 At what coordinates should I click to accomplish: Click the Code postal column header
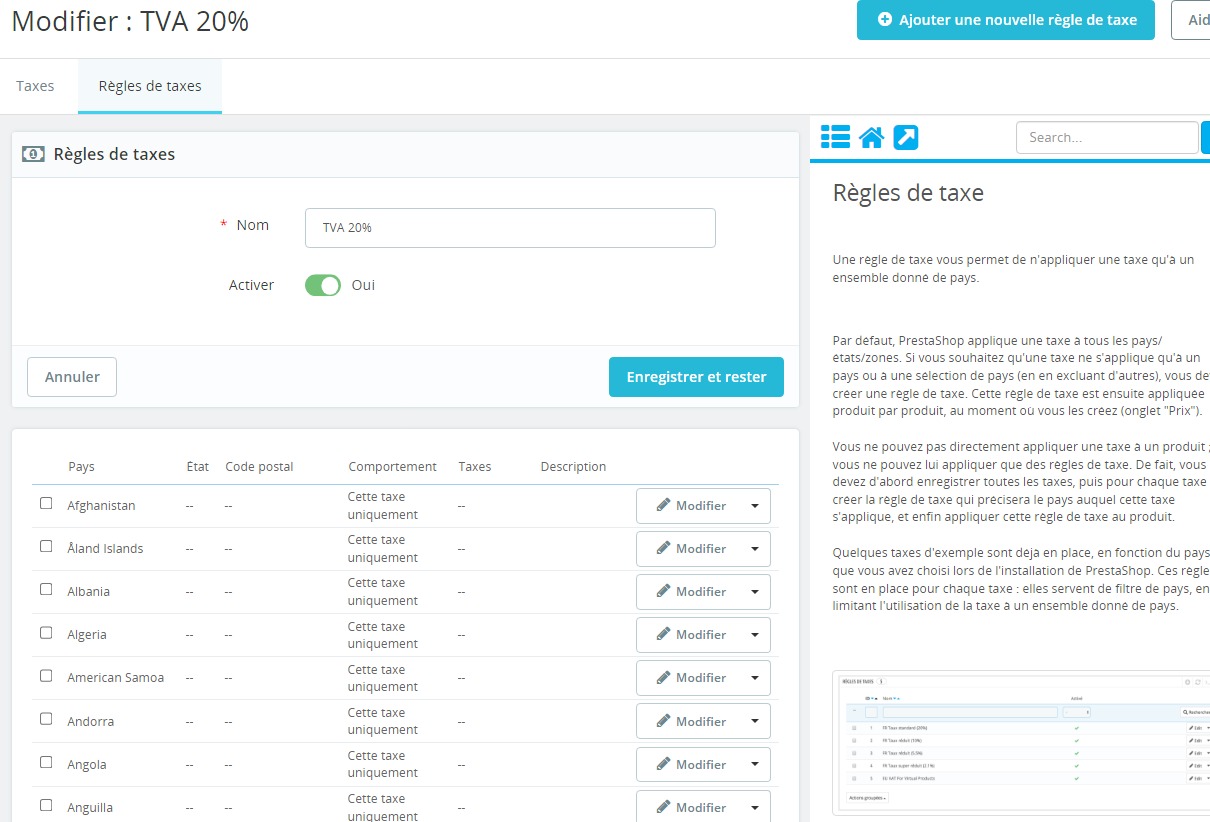point(259,467)
